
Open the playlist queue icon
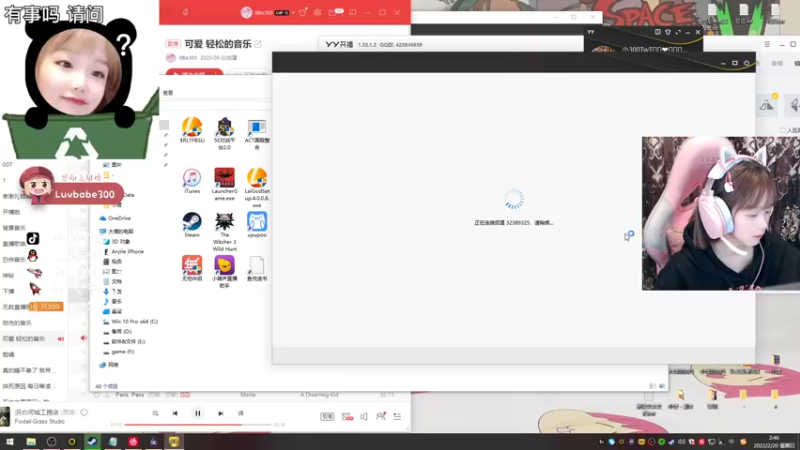[397, 416]
